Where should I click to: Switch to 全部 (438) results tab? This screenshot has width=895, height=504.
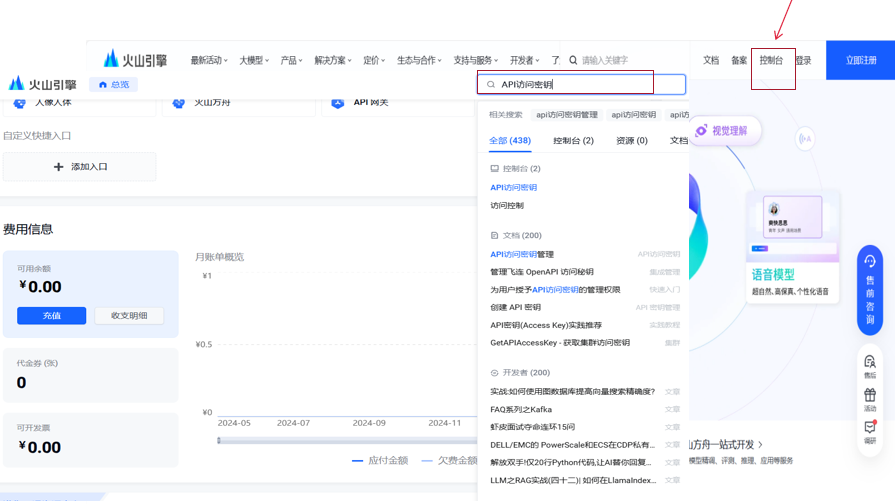[510, 140]
